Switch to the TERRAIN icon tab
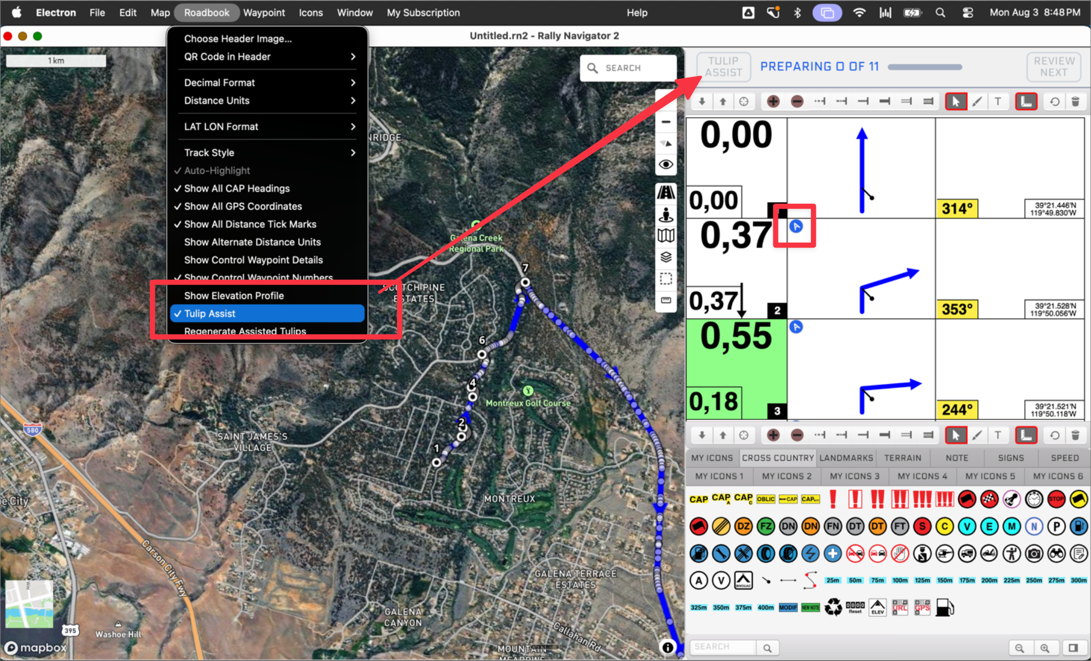Image resolution: width=1091 pixels, height=661 pixels. [x=902, y=458]
